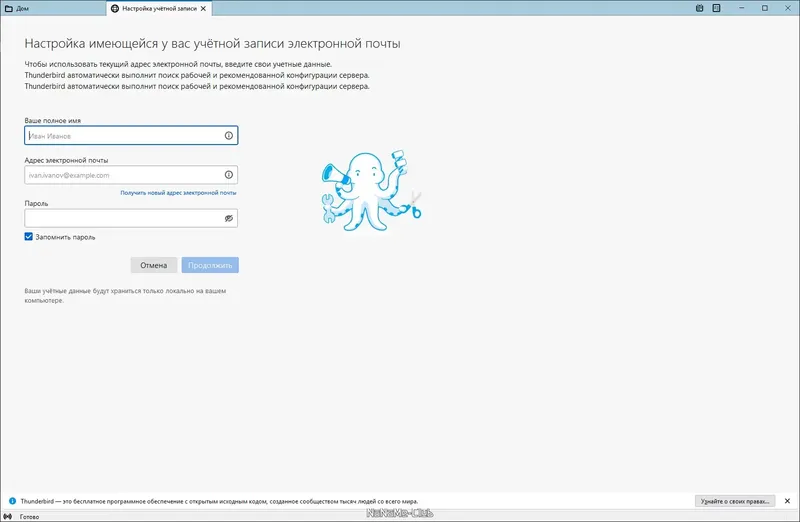Select the Настройка учётной записи tab

159,9
